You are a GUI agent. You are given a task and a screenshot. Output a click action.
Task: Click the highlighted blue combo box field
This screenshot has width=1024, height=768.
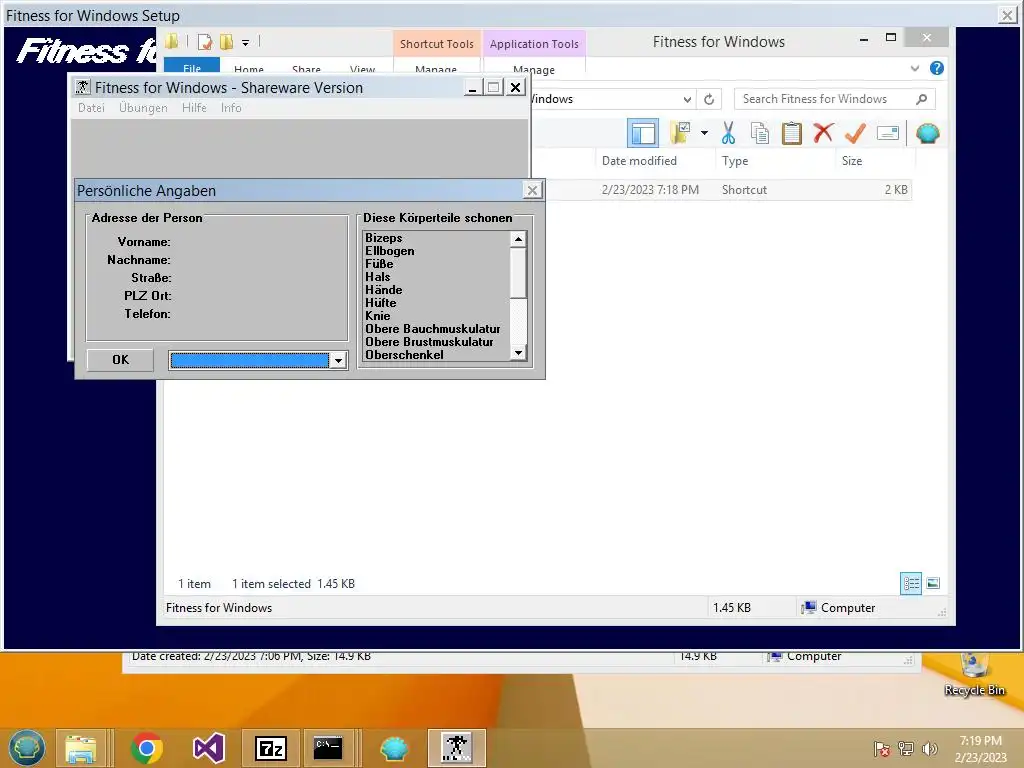point(249,360)
